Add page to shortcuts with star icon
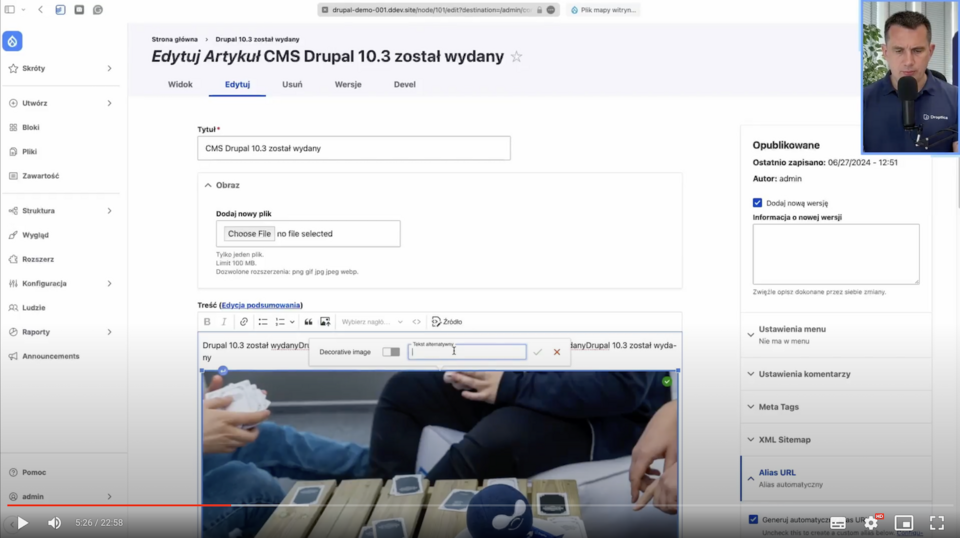The image size is (960, 538). [517, 57]
